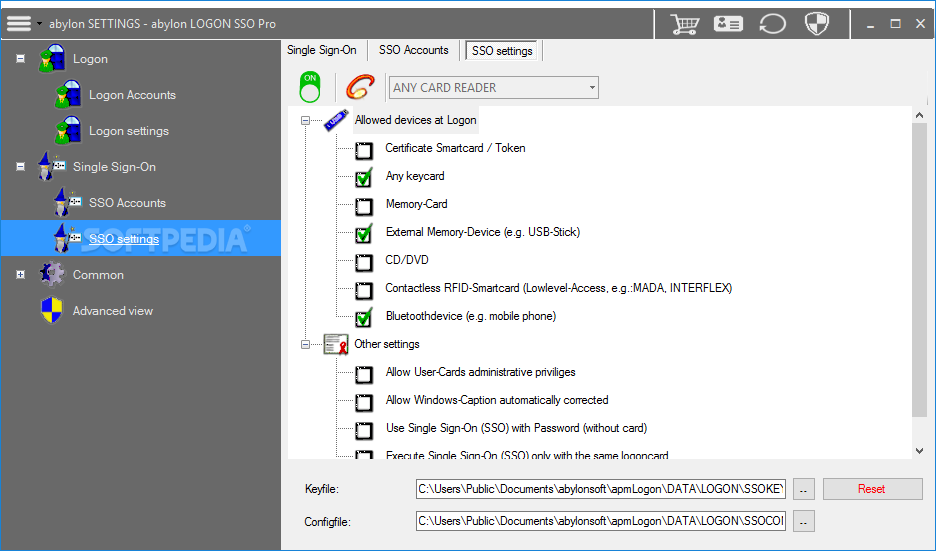The height and width of the screenshot is (551, 936).
Task: Open the hamburger main menu
Action: tap(19, 23)
